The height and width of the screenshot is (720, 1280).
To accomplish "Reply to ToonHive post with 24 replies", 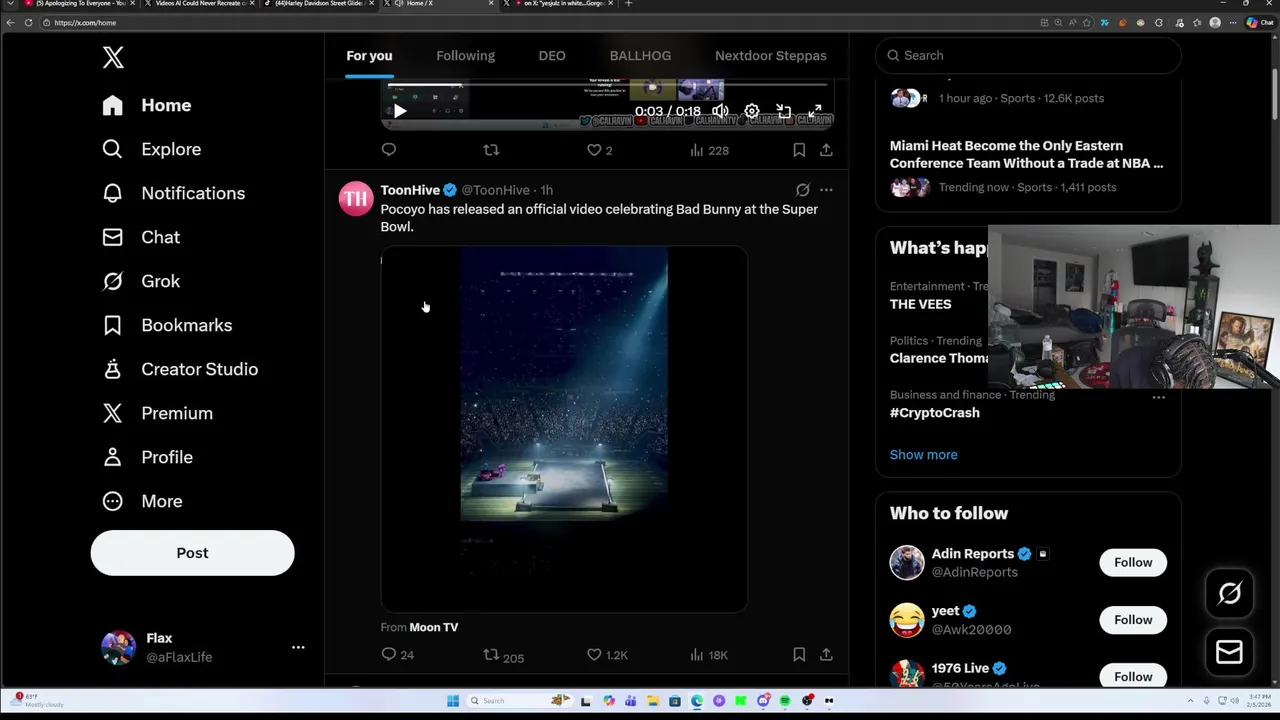I will (397, 655).
